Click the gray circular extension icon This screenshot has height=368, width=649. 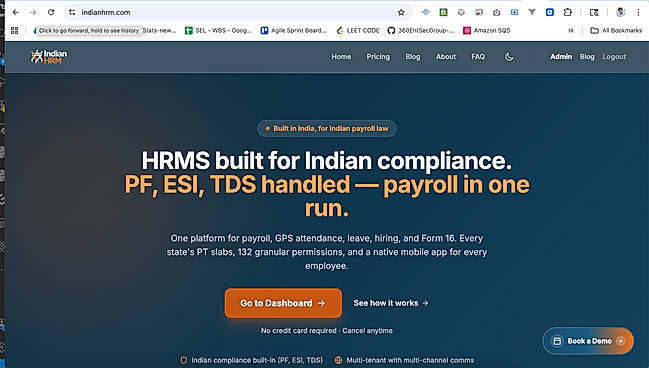tap(461, 12)
